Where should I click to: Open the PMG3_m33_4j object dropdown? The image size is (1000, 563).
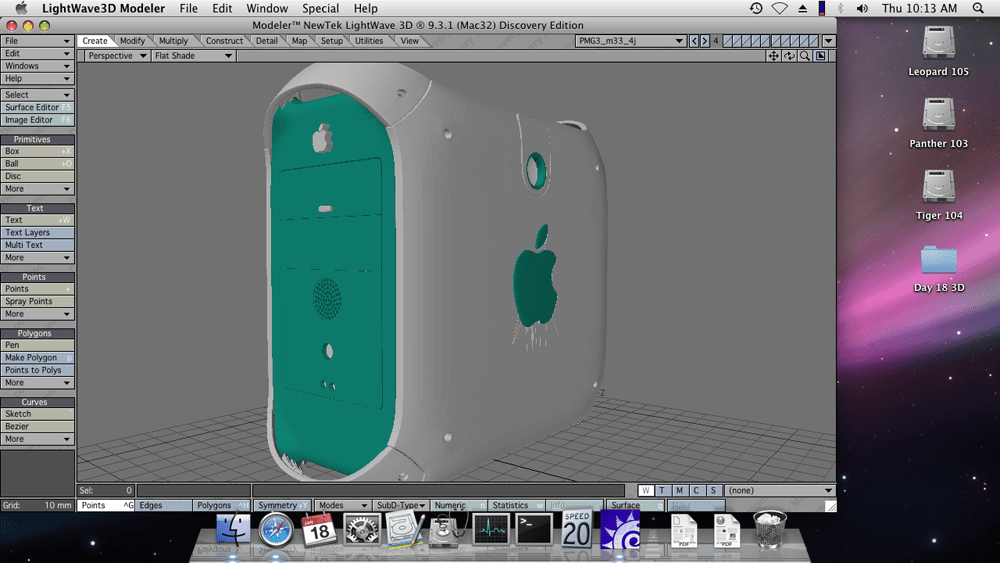[630, 41]
